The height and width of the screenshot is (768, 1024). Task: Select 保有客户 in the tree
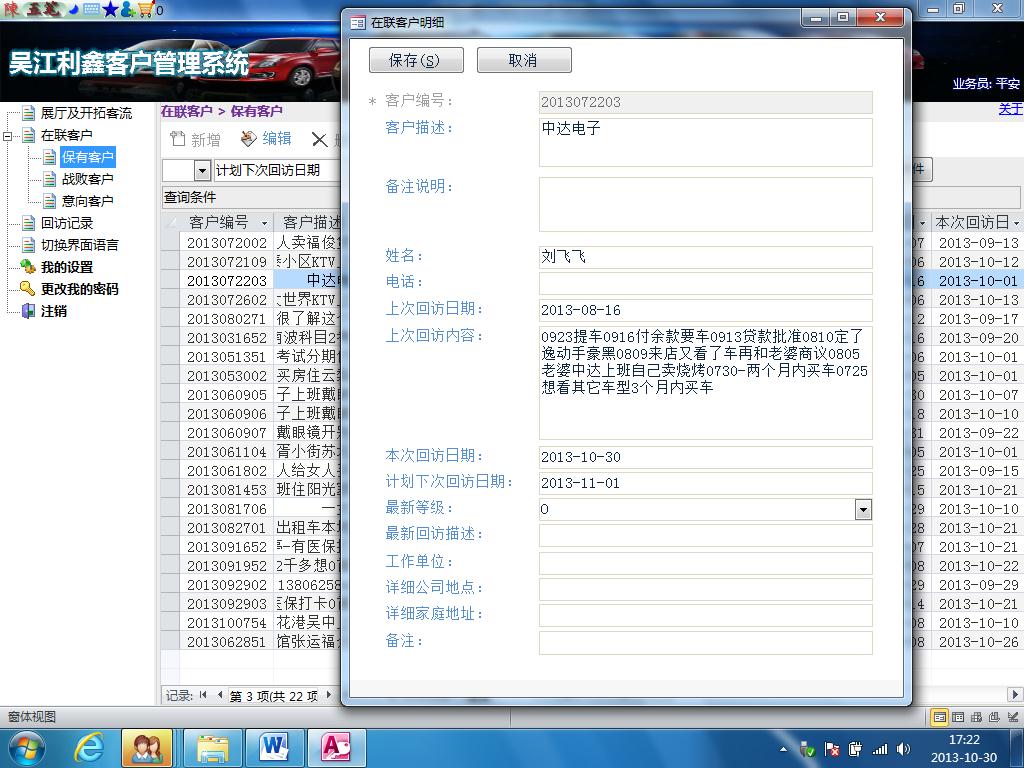[x=88, y=157]
